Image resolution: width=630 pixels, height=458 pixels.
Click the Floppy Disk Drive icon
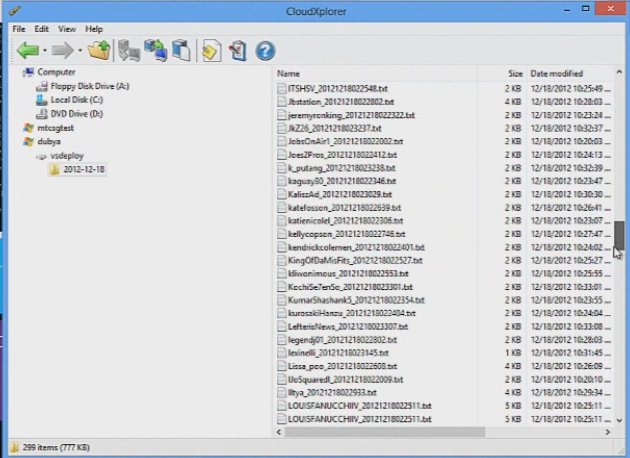click(x=42, y=86)
